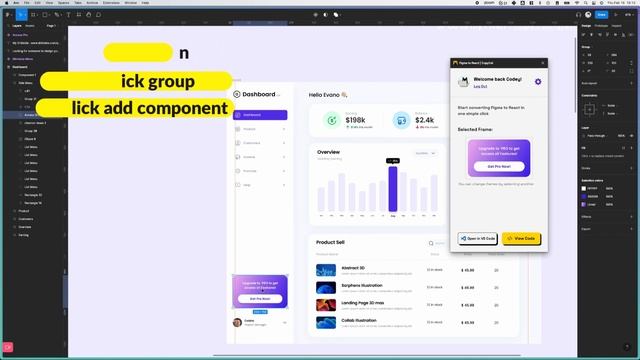Screen dimensions: 640x360
Task: Start audio conversation with headphones icon
Action: click(x=578, y=15)
